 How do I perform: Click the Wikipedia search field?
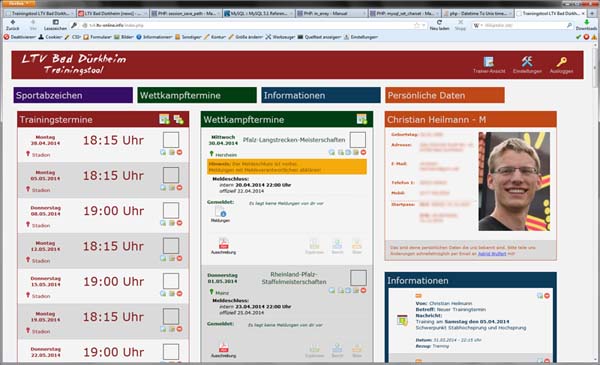(x=522, y=25)
